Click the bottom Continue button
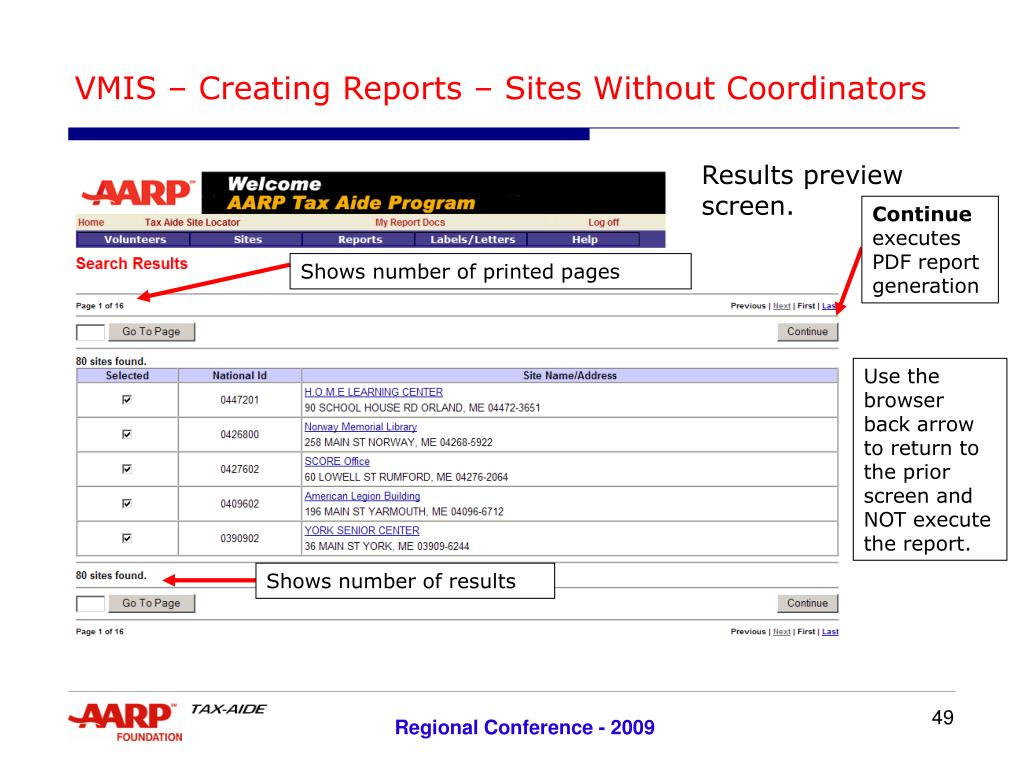The height and width of the screenshot is (768, 1024). point(807,603)
